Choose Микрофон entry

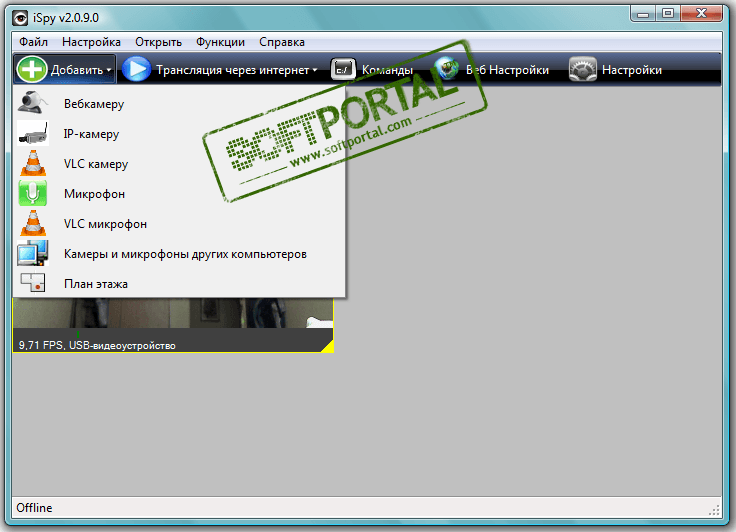(x=179, y=193)
